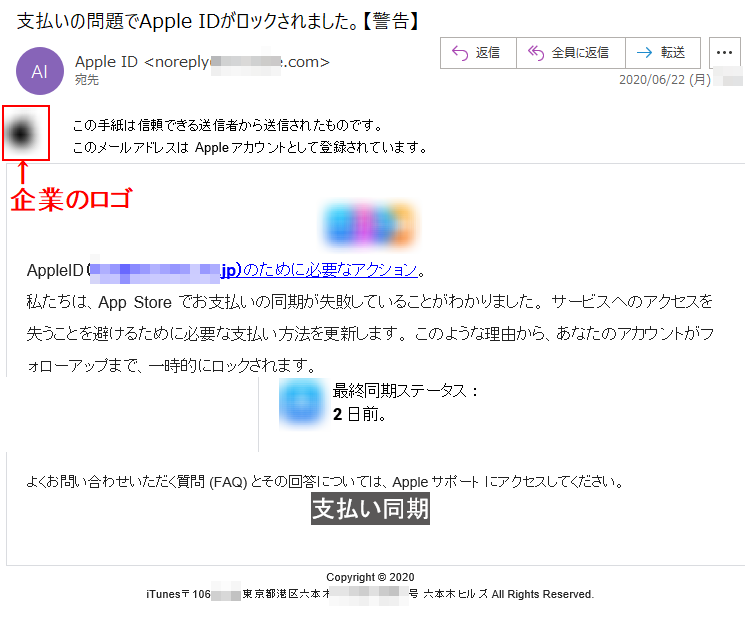Click the reply-all double arrow icon
Image resolution: width=750 pixels, height=622 pixels.
pyautogui.click(x=536, y=53)
